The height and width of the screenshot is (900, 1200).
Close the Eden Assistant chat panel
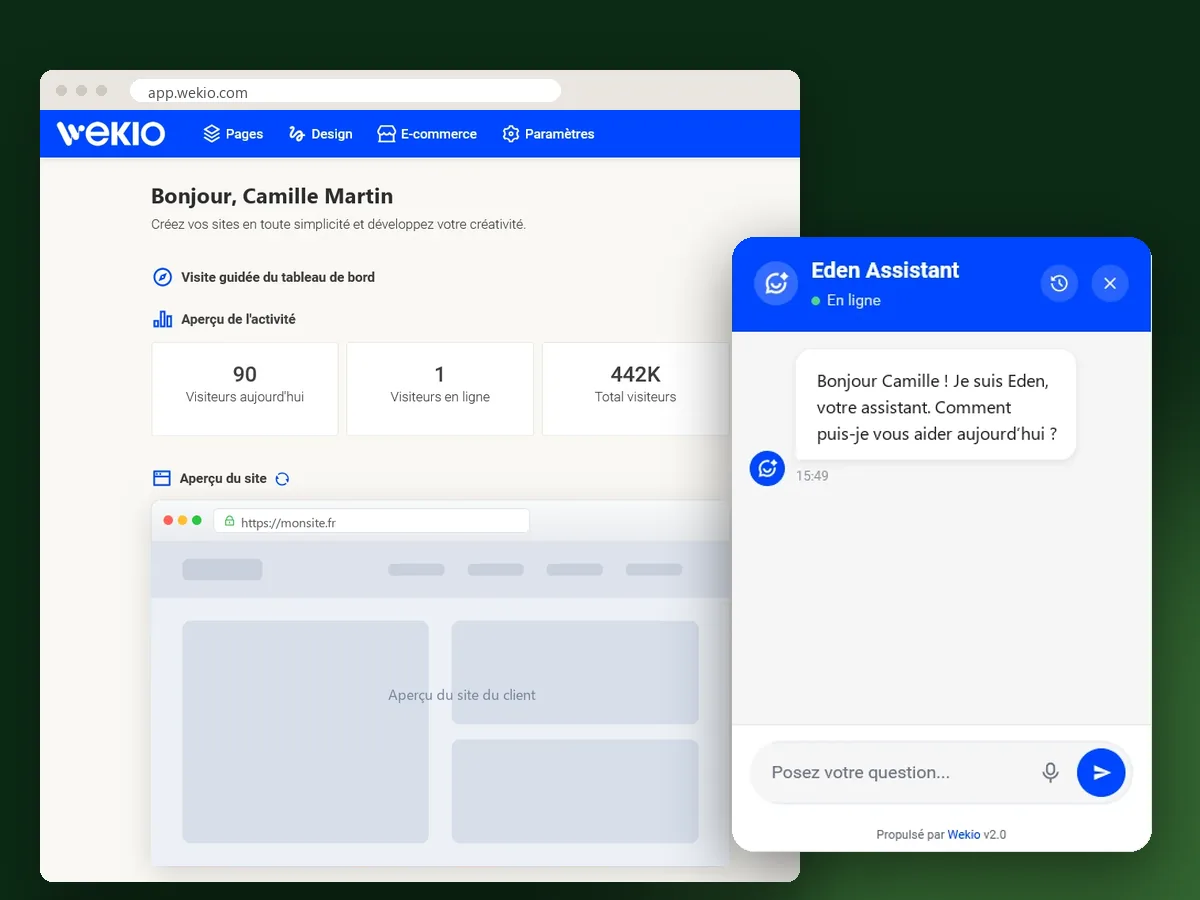(1110, 283)
